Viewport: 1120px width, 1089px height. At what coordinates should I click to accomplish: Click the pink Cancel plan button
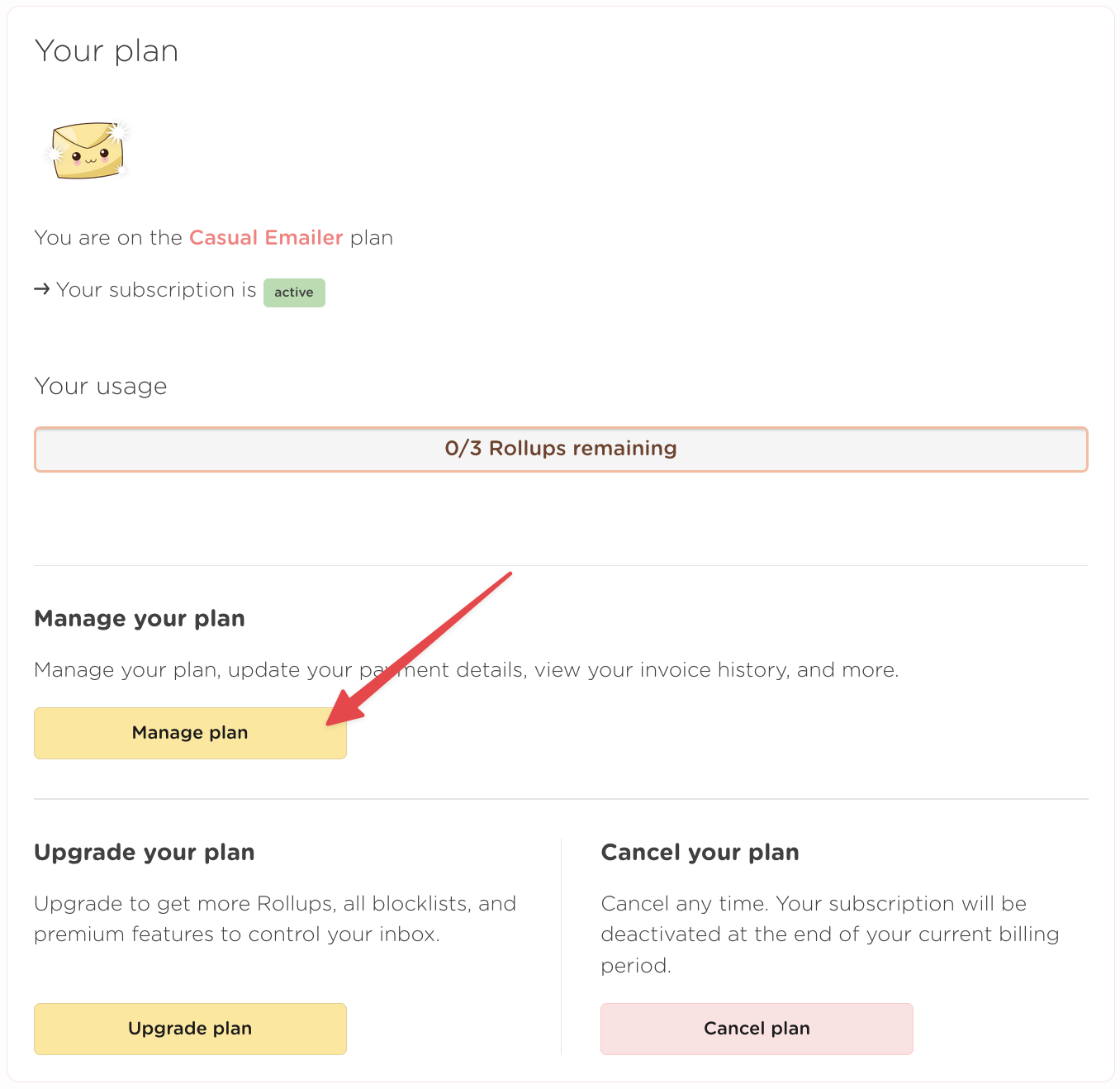(x=756, y=1029)
